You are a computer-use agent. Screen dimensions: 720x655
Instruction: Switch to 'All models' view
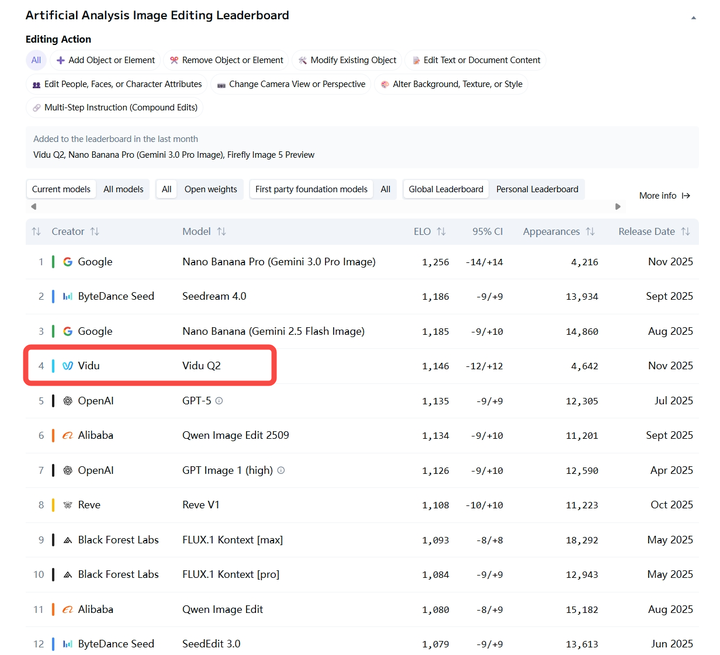(123, 189)
